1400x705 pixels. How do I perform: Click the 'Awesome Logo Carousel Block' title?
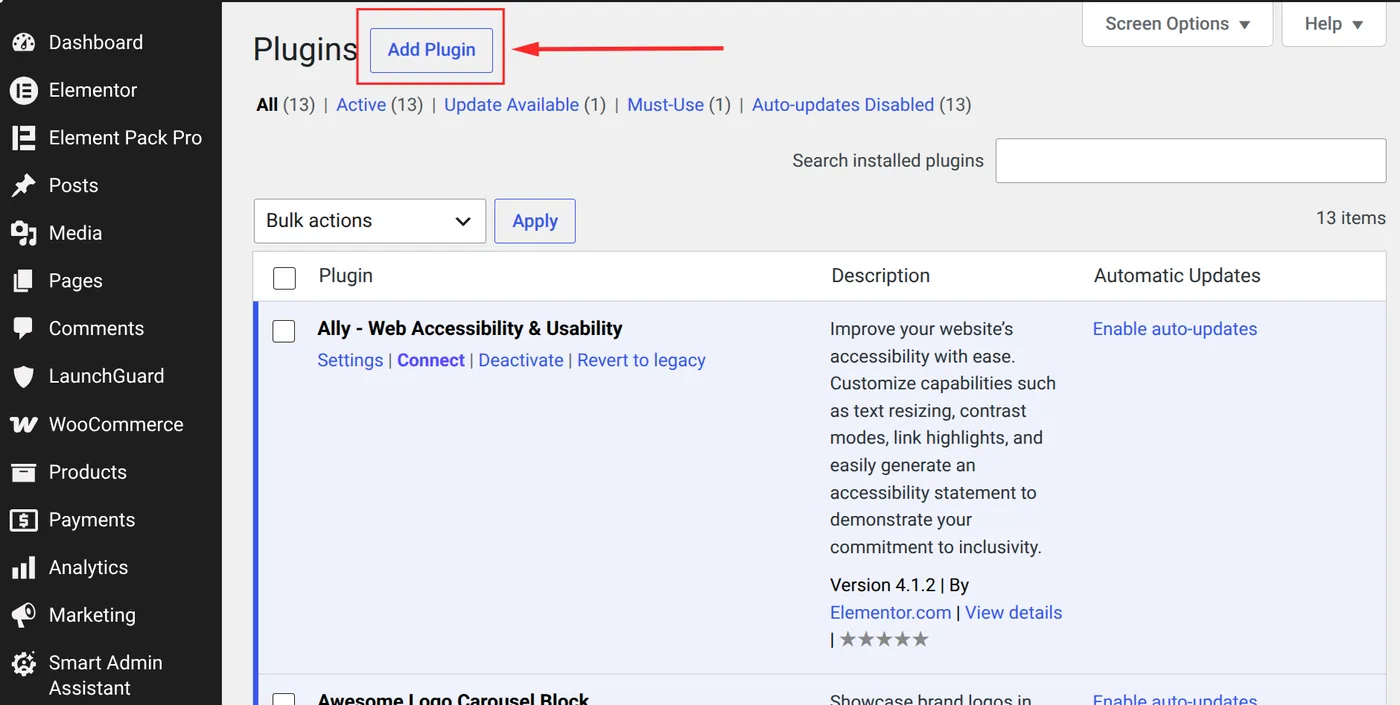point(453,699)
